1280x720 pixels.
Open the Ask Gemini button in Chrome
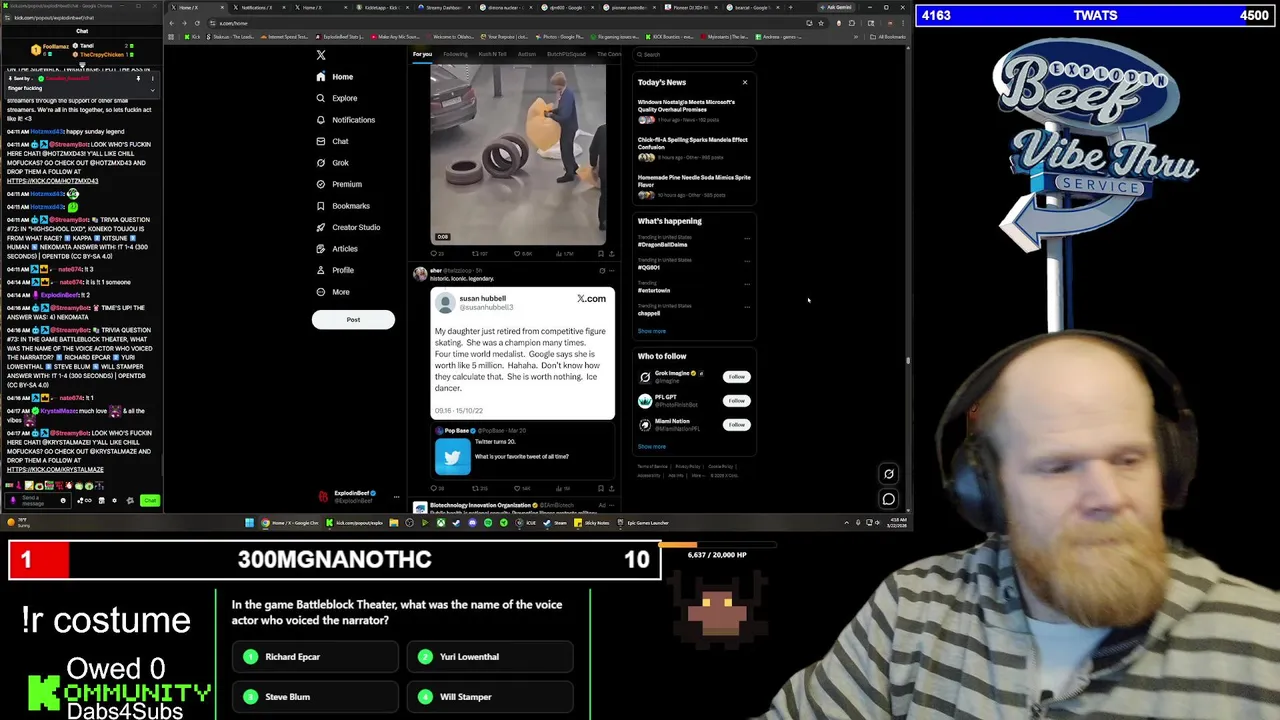click(838, 7)
